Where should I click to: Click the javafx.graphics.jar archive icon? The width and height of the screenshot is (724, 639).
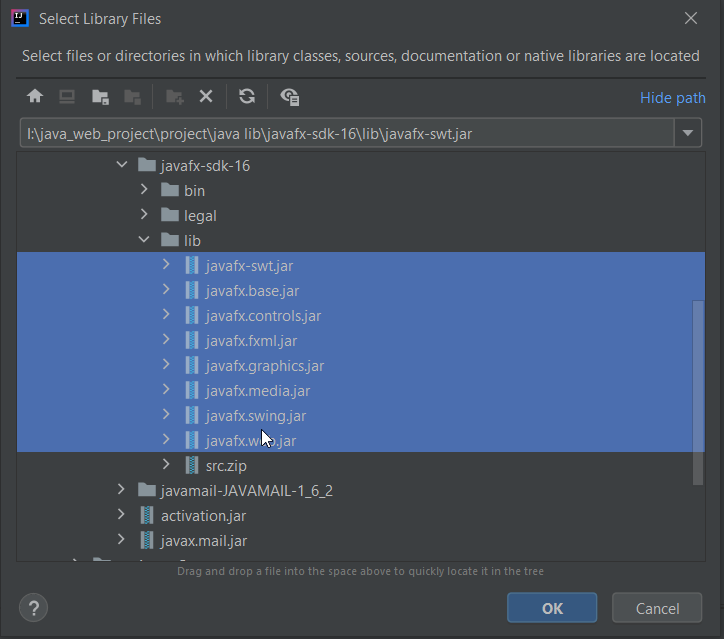click(x=192, y=365)
